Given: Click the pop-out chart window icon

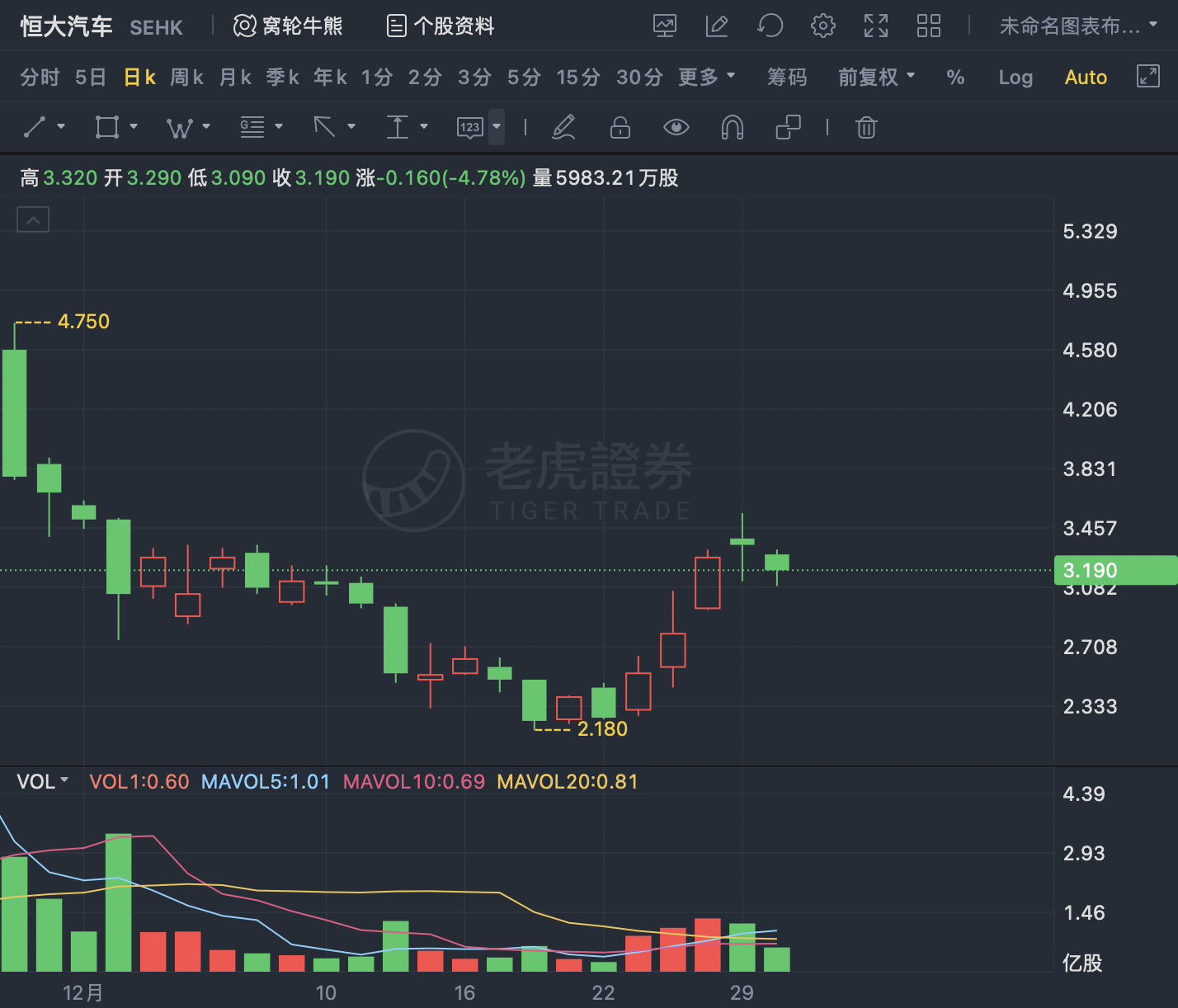Looking at the screenshot, I should pyautogui.click(x=1147, y=76).
